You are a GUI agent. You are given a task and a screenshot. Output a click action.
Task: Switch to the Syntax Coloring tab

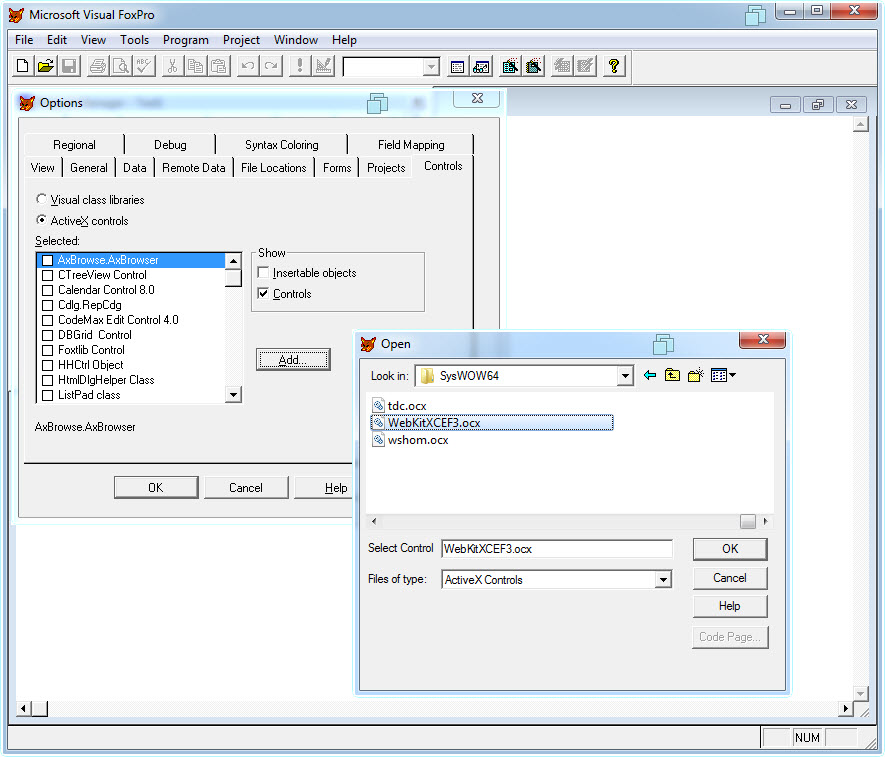[281, 145]
